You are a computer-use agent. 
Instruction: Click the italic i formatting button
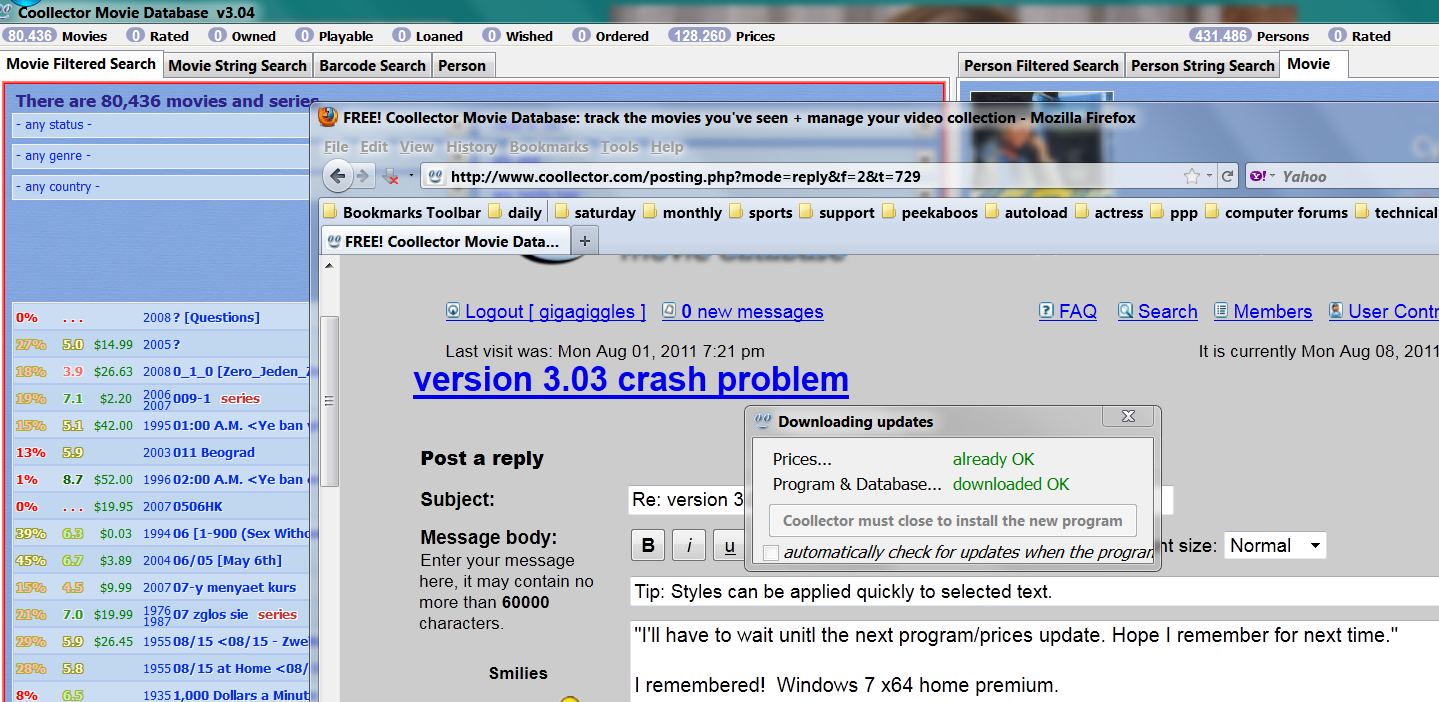(x=689, y=546)
